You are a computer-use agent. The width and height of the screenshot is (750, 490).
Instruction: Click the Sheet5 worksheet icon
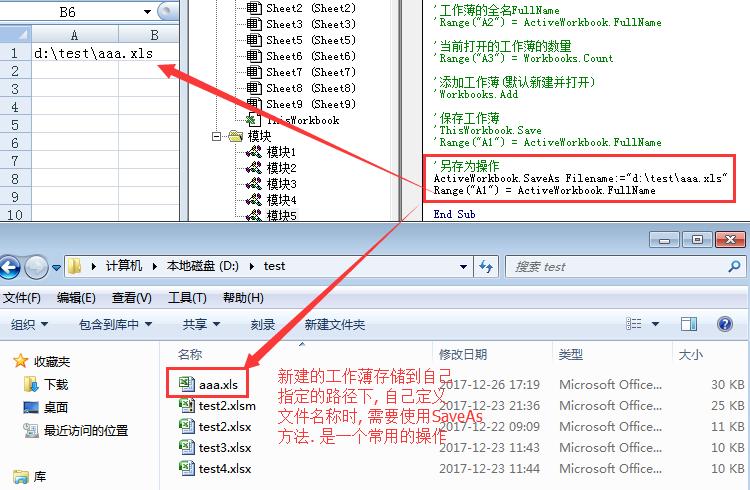pyautogui.click(x=254, y=40)
